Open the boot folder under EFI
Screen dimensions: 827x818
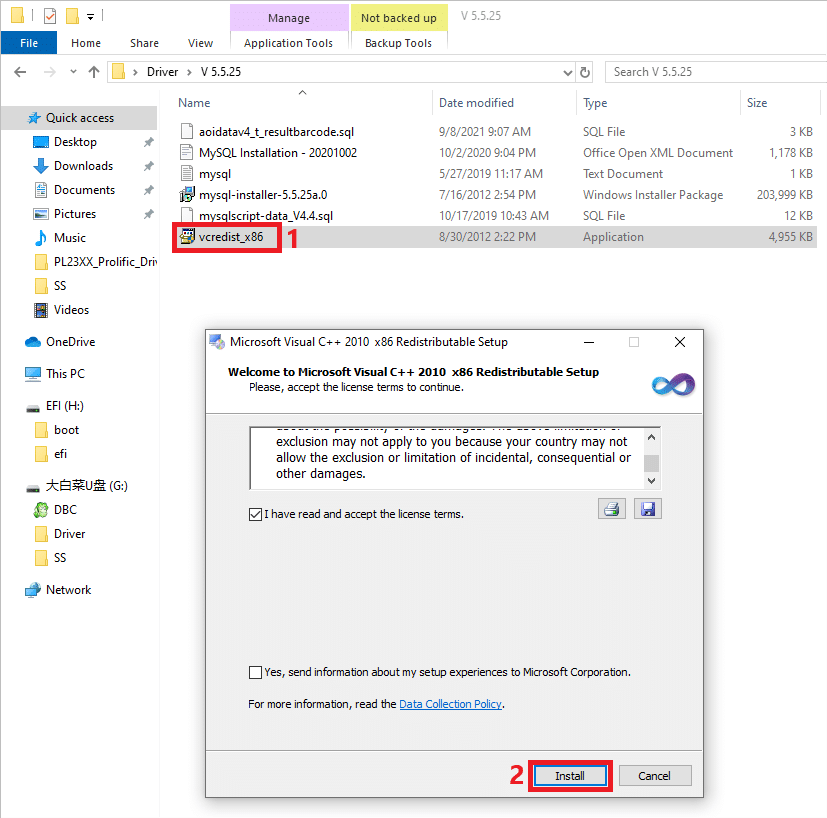pos(56,430)
